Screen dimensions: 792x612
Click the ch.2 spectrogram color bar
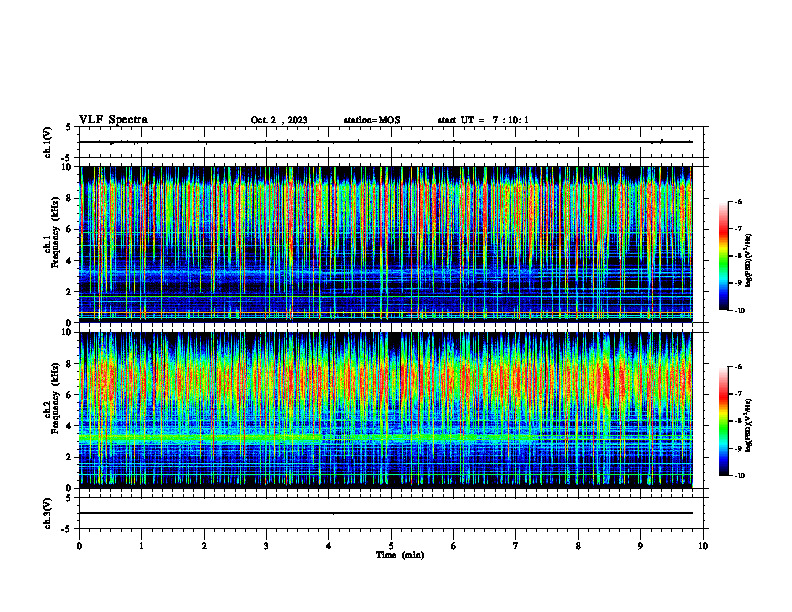[x=724, y=421]
